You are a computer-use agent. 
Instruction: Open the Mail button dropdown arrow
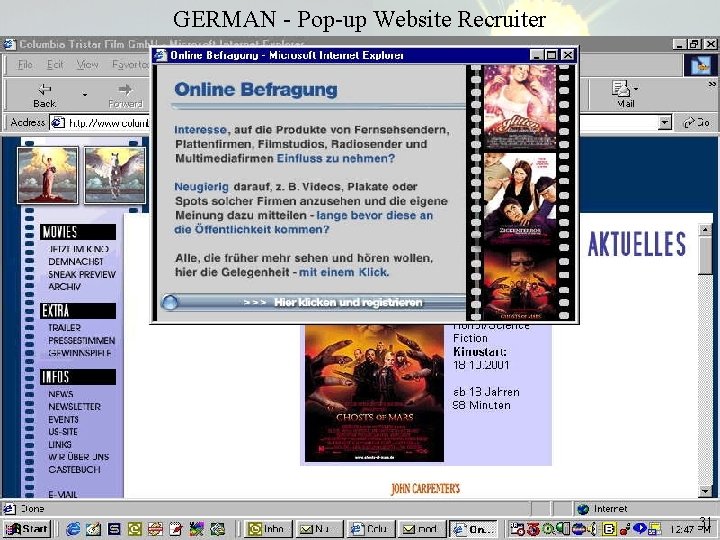click(636, 88)
